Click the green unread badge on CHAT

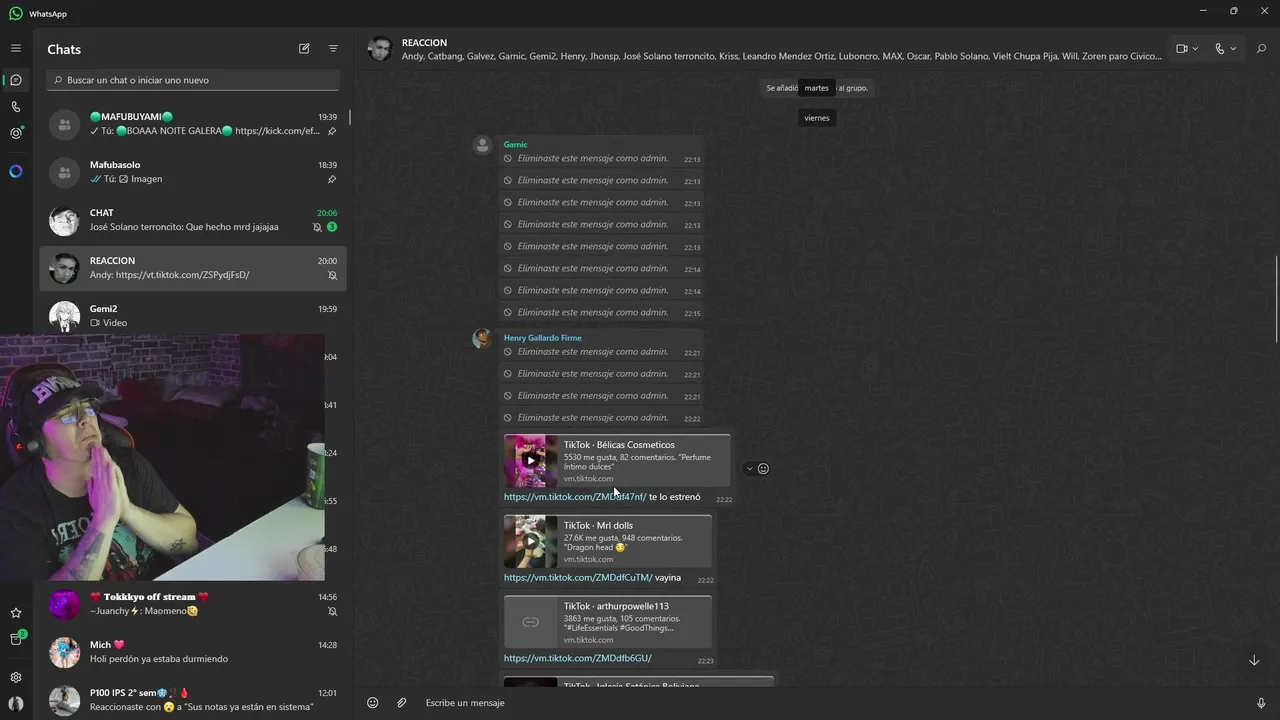coord(332,227)
